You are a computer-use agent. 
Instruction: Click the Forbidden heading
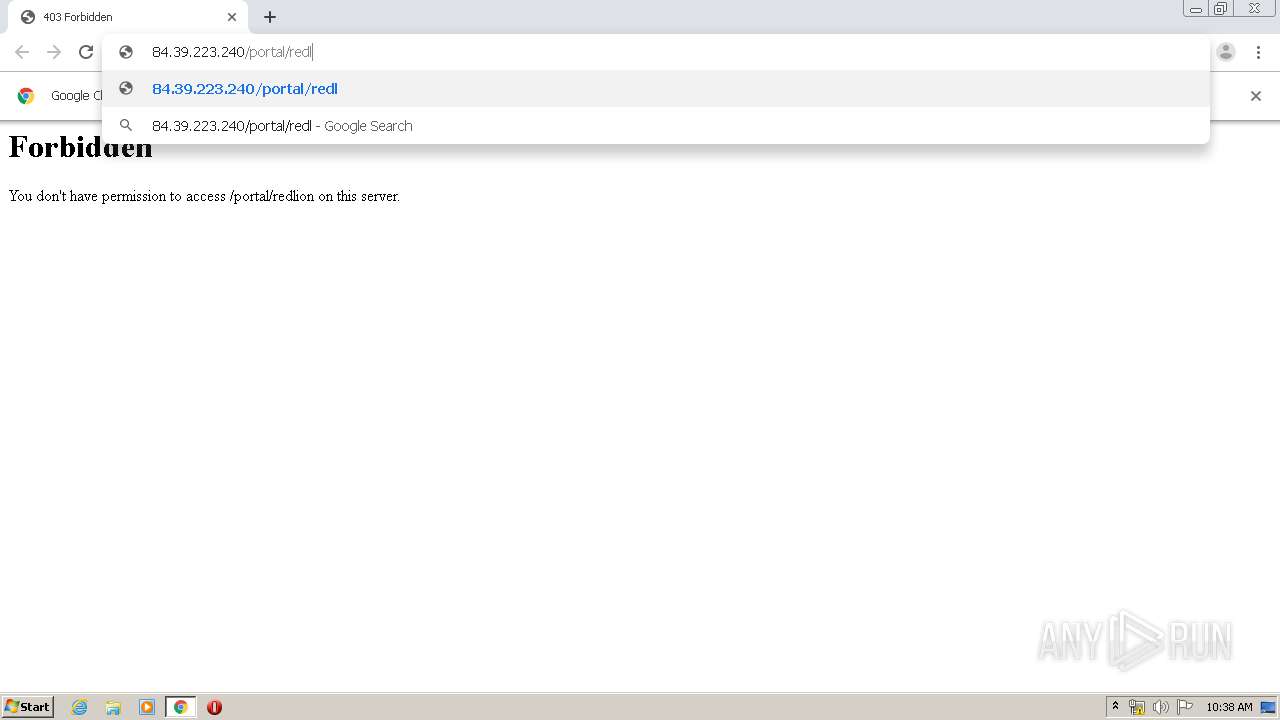tap(81, 148)
